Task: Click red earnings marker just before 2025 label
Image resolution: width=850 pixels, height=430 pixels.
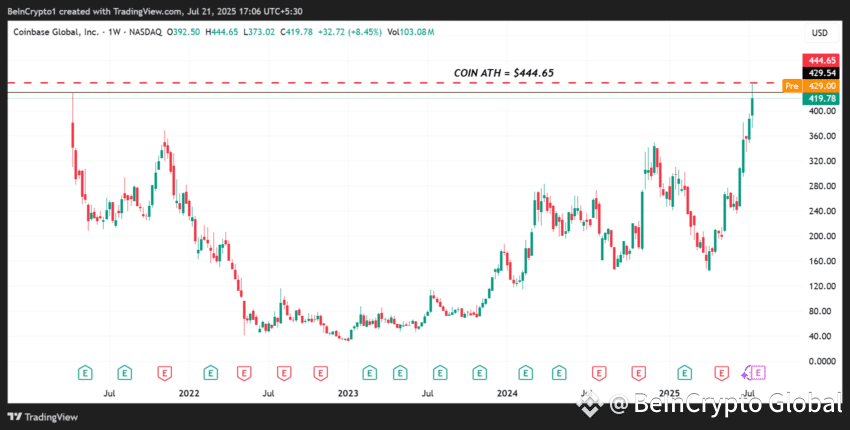Action: pos(639,373)
